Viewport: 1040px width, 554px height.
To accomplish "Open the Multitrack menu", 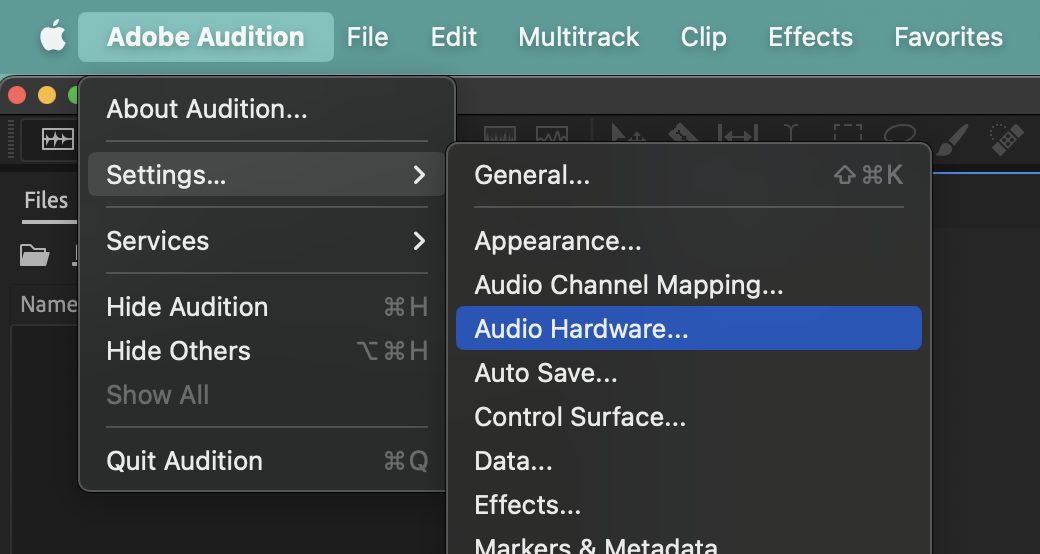I will 578,37.
